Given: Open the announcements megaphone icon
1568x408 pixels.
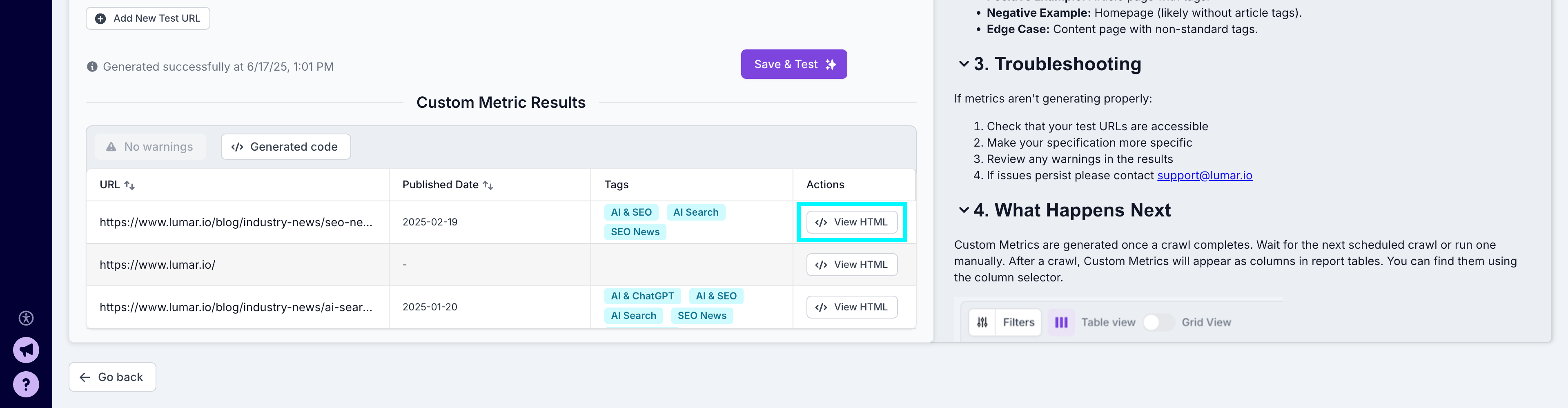Looking at the screenshot, I should coord(26,350).
